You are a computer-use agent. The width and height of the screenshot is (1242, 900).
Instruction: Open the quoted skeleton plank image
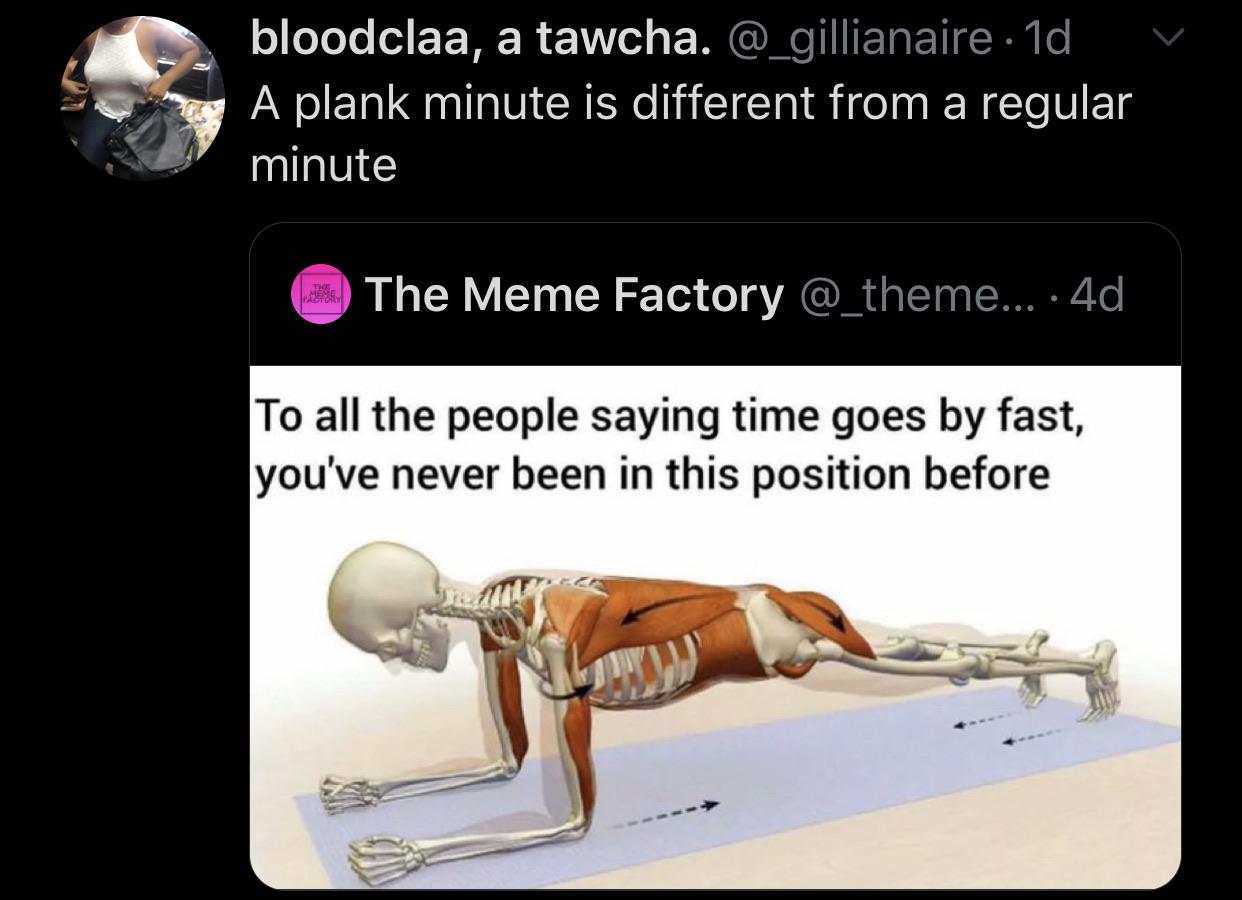pos(715,627)
